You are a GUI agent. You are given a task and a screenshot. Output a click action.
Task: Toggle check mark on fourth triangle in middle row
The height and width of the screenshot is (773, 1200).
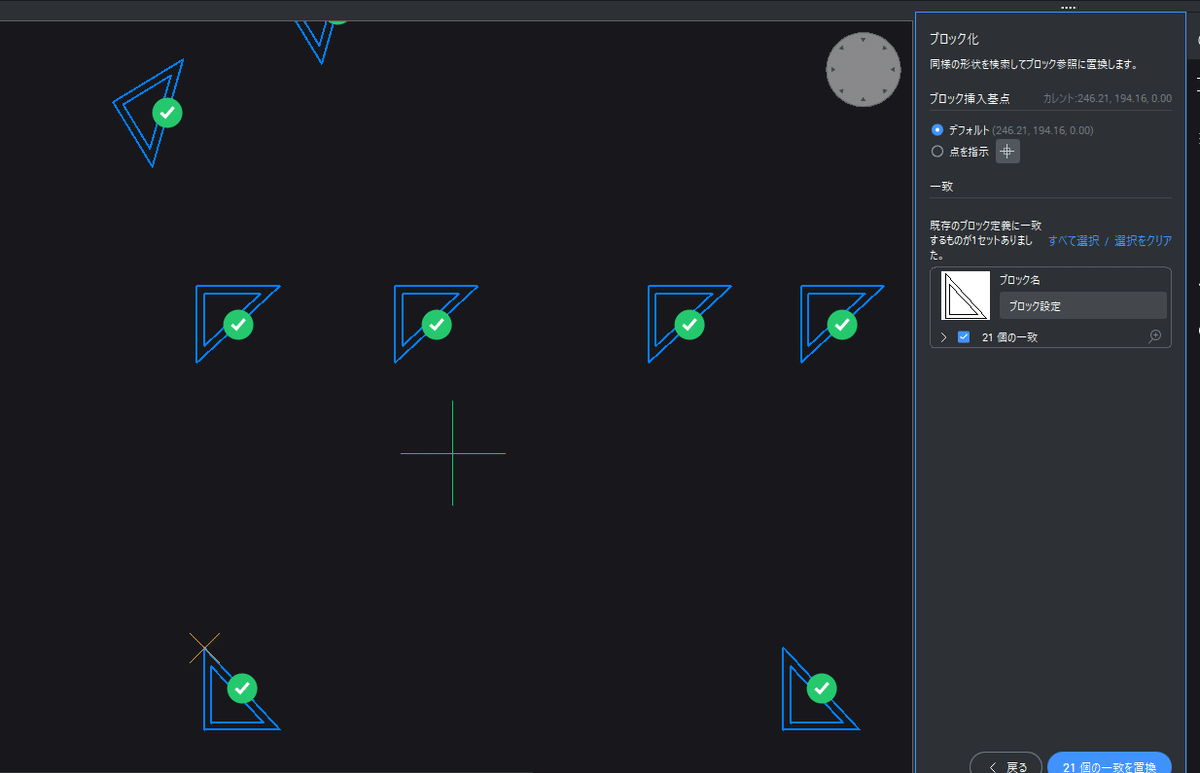(x=842, y=325)
